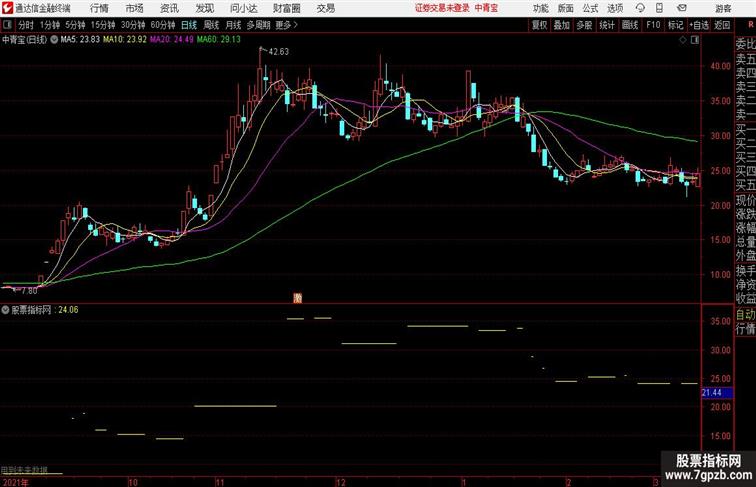The image size is (756, 487).
Task: Toggle the right panel icon above chart
Action: 695,40
